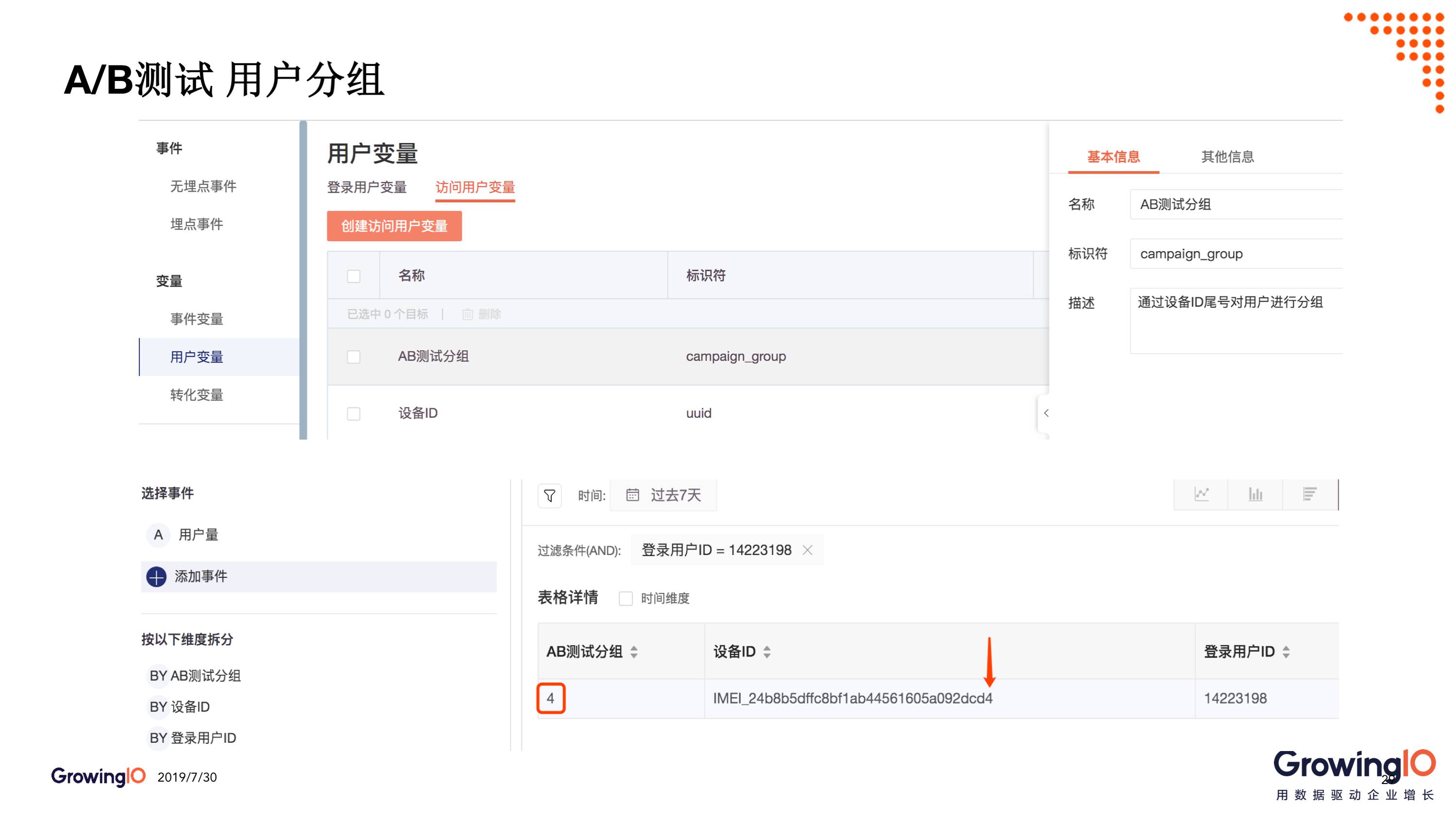Sort by 设备ID column
The image size is (1456, 818).
point(767,652)
